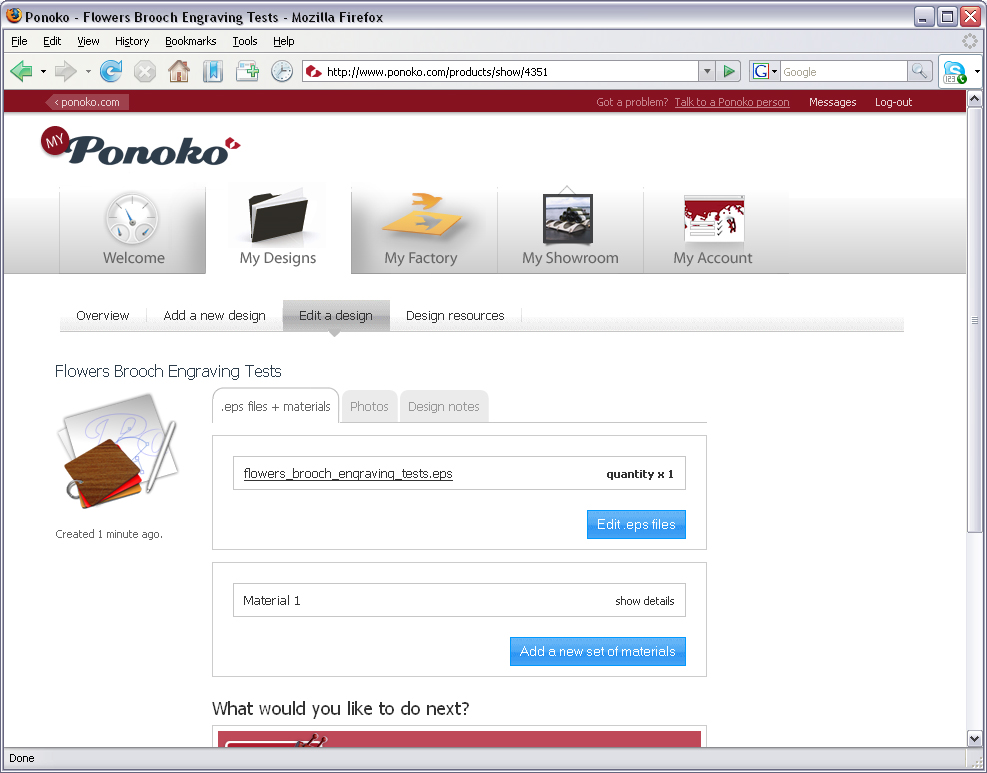
Task: Switch to the Design notes tab
Action: (444, 407)
